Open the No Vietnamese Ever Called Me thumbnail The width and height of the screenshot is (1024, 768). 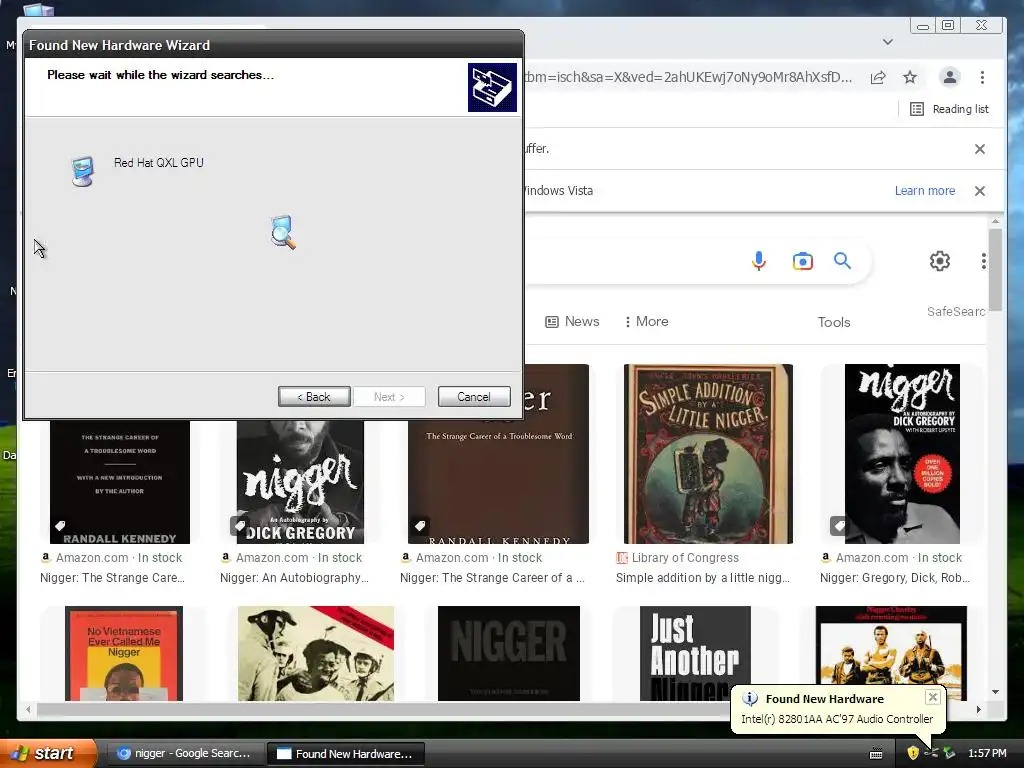[x=124, y=653]
